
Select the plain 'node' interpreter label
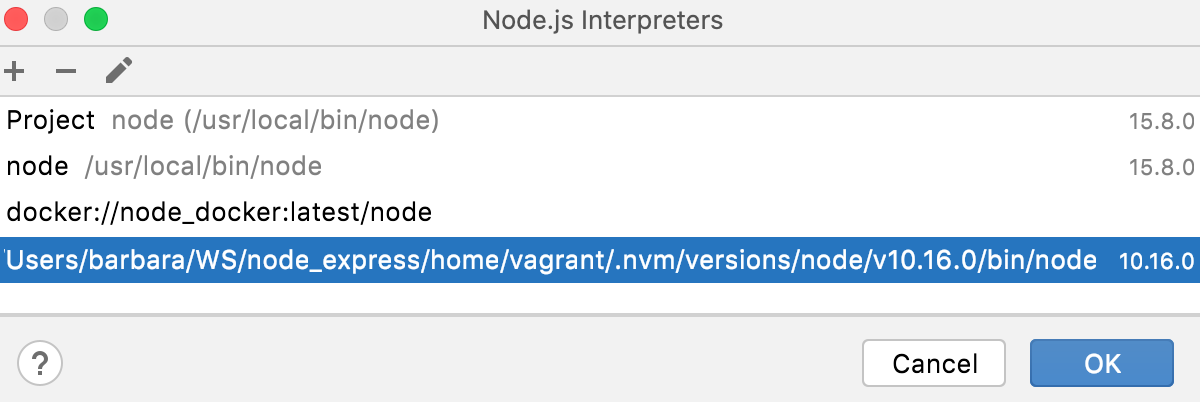[x=37, y=167]
